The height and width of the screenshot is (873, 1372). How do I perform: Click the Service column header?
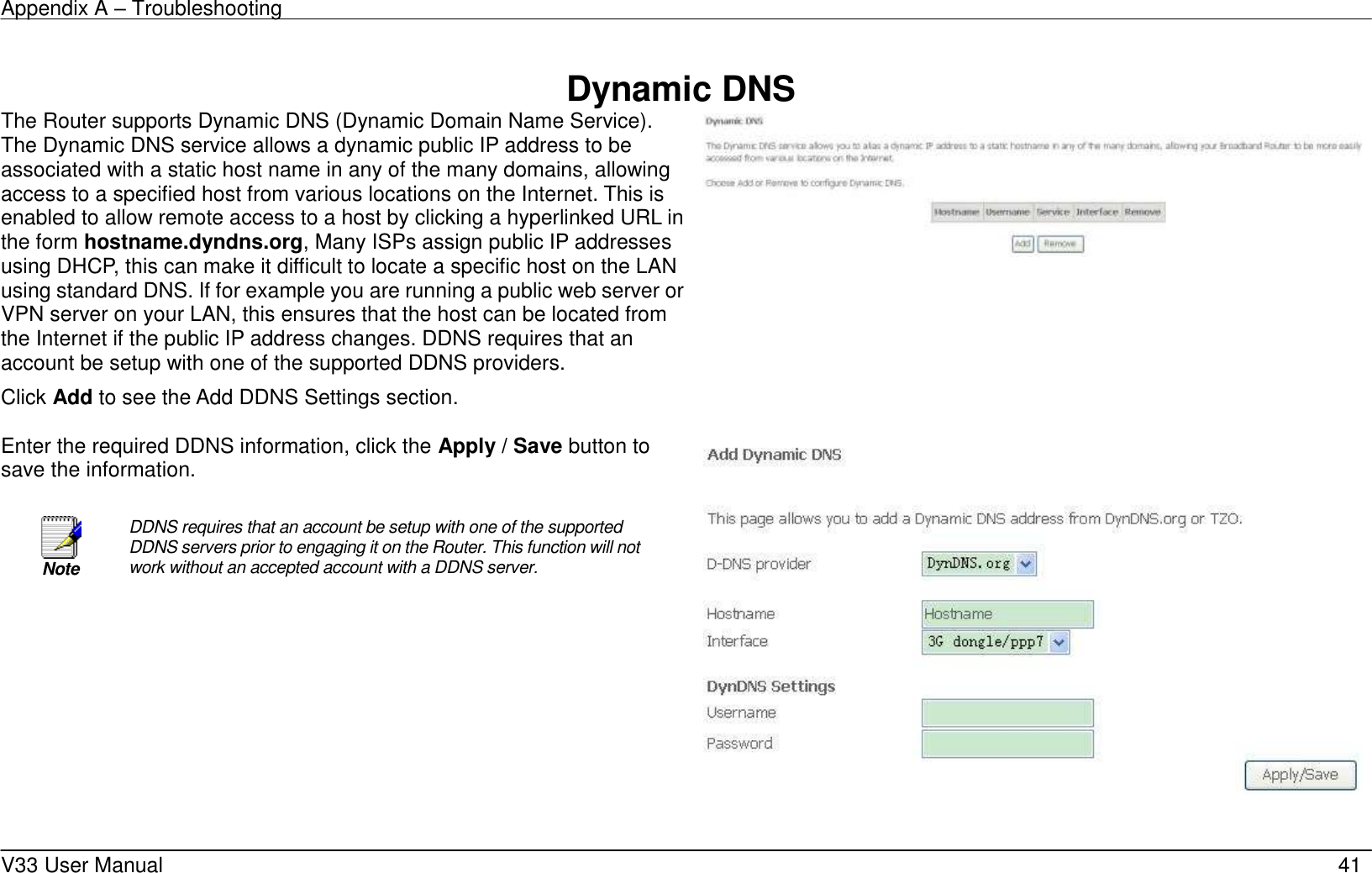[x=1053, y=213]
